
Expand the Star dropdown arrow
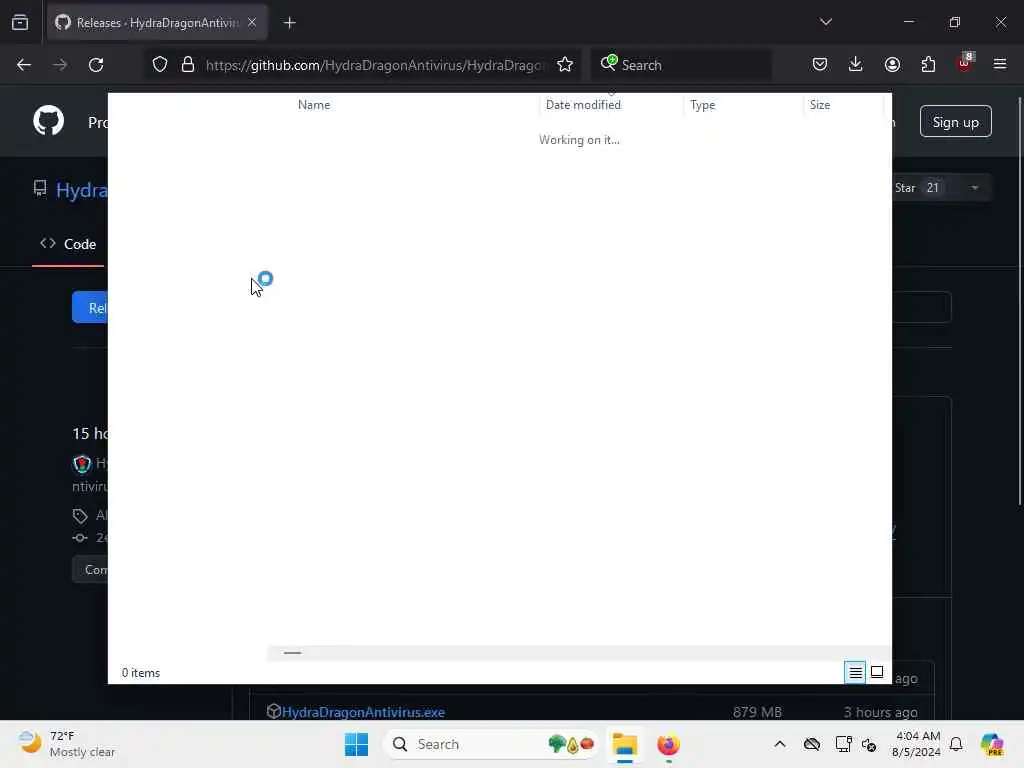(975, 188)
